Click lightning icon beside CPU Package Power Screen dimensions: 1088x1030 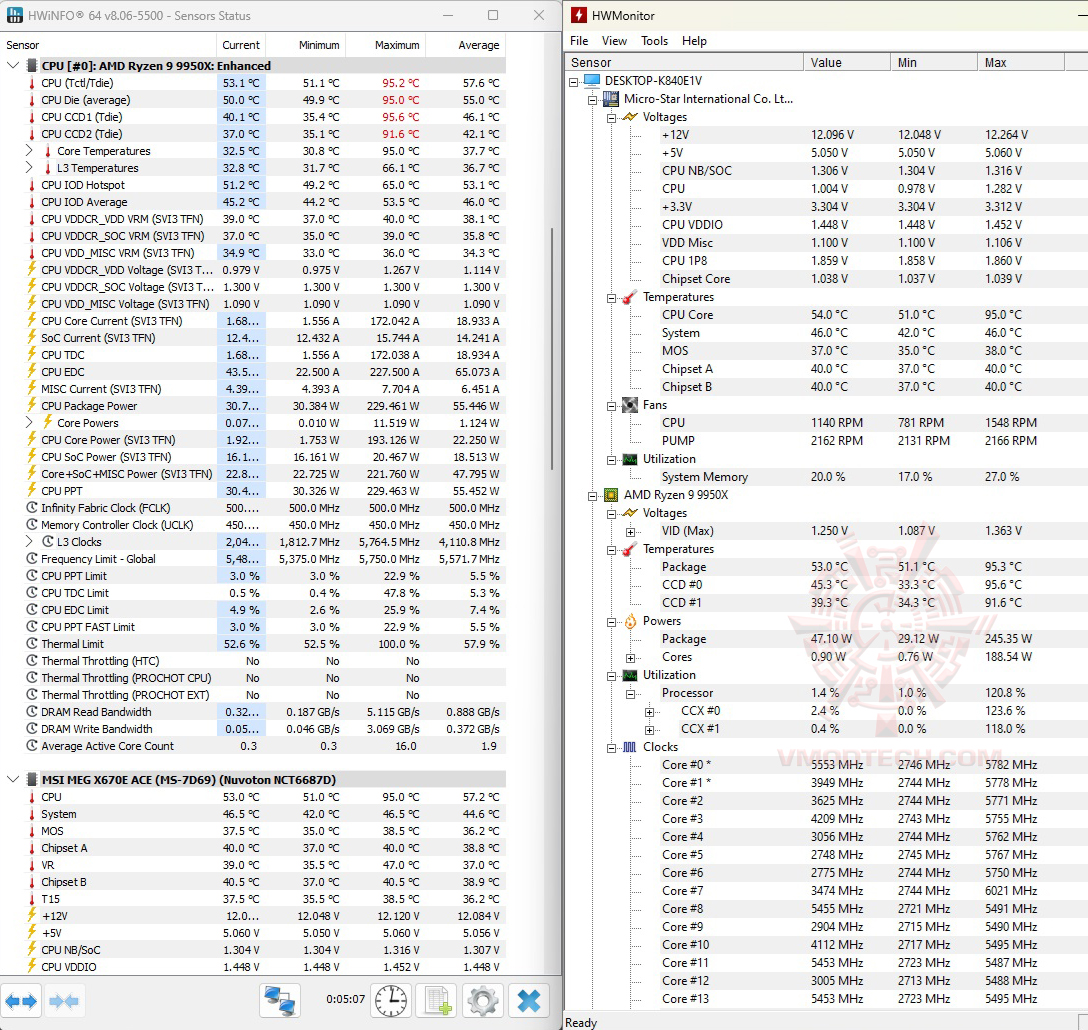pos(31,405)
